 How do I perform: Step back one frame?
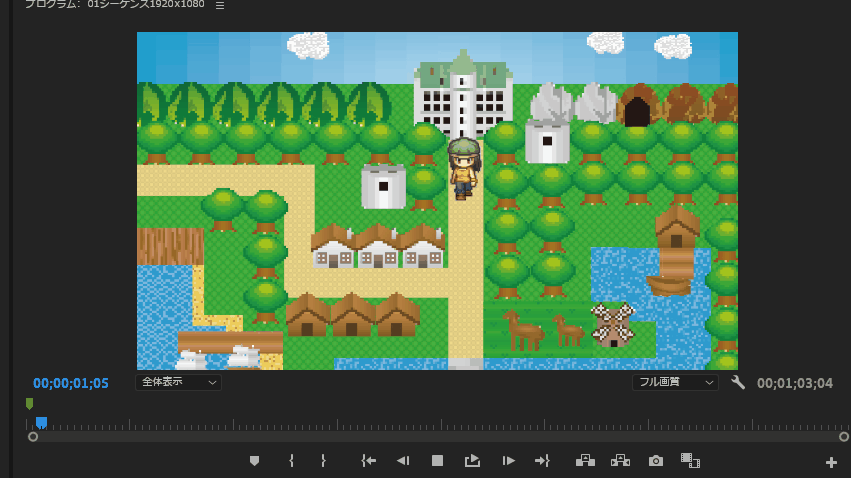click(x=402, y=461)
